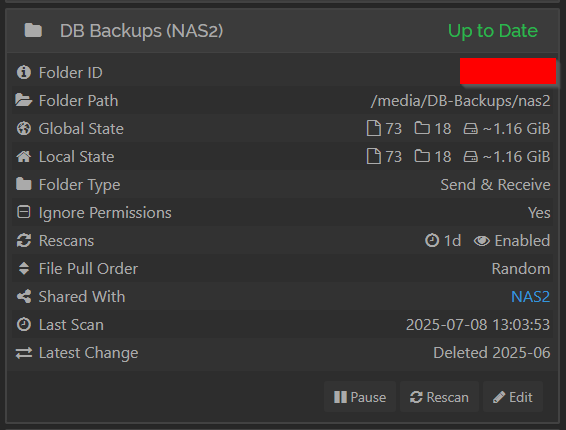Click the Folder ID info icon
566x430 pixels.
(24, 72)
